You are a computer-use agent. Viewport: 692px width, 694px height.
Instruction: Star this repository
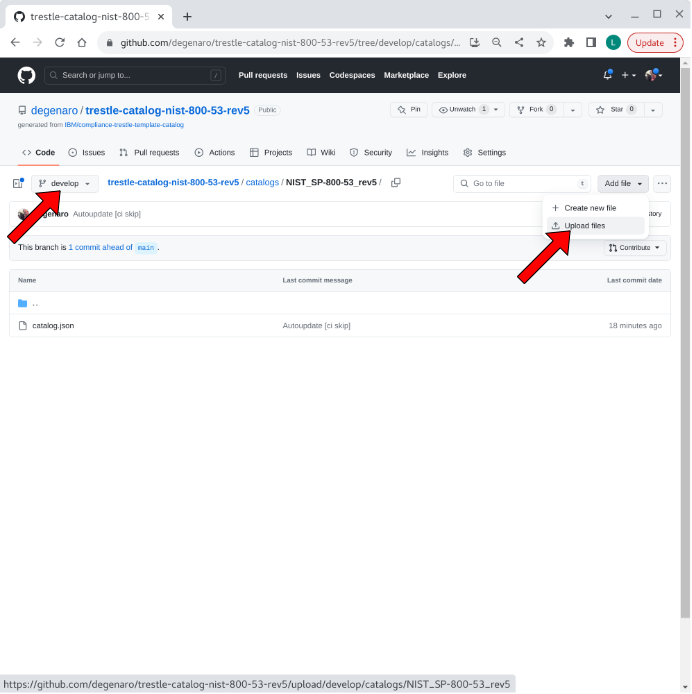pos(616,110)
